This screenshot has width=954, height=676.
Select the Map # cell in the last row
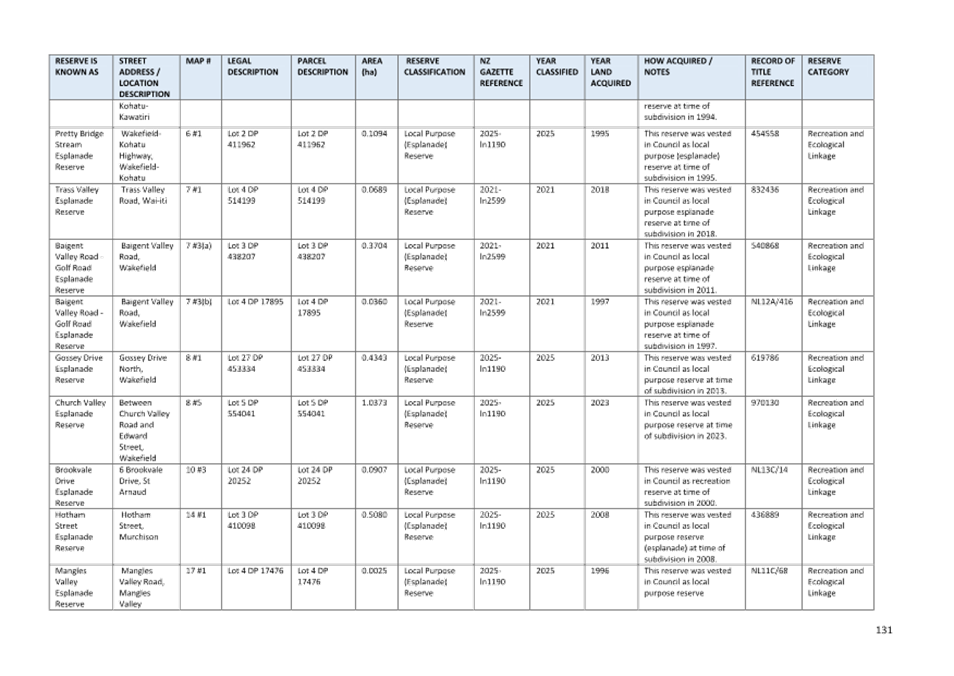pyautogui.click(x=195, y=571)
